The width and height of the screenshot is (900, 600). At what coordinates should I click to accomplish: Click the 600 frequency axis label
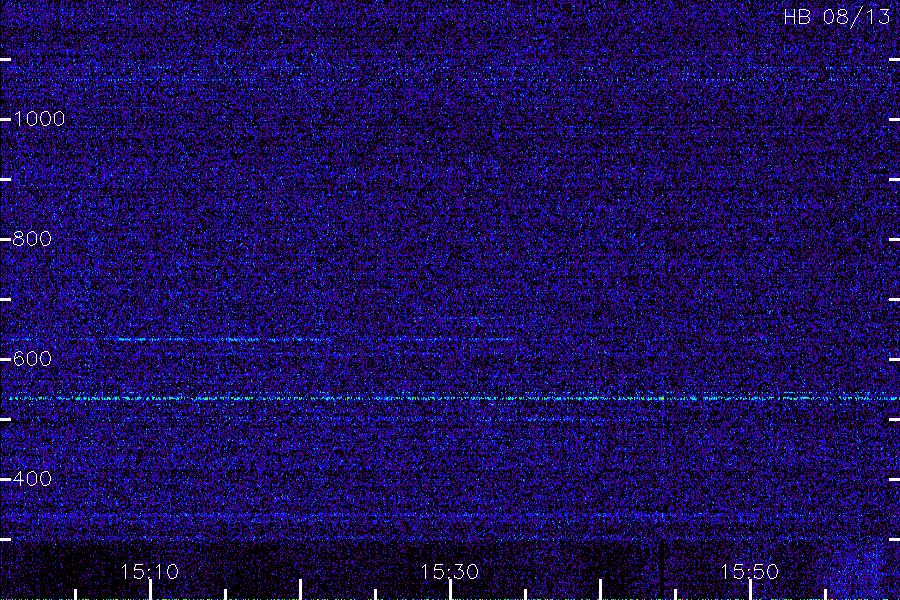(x=32, y=359)
